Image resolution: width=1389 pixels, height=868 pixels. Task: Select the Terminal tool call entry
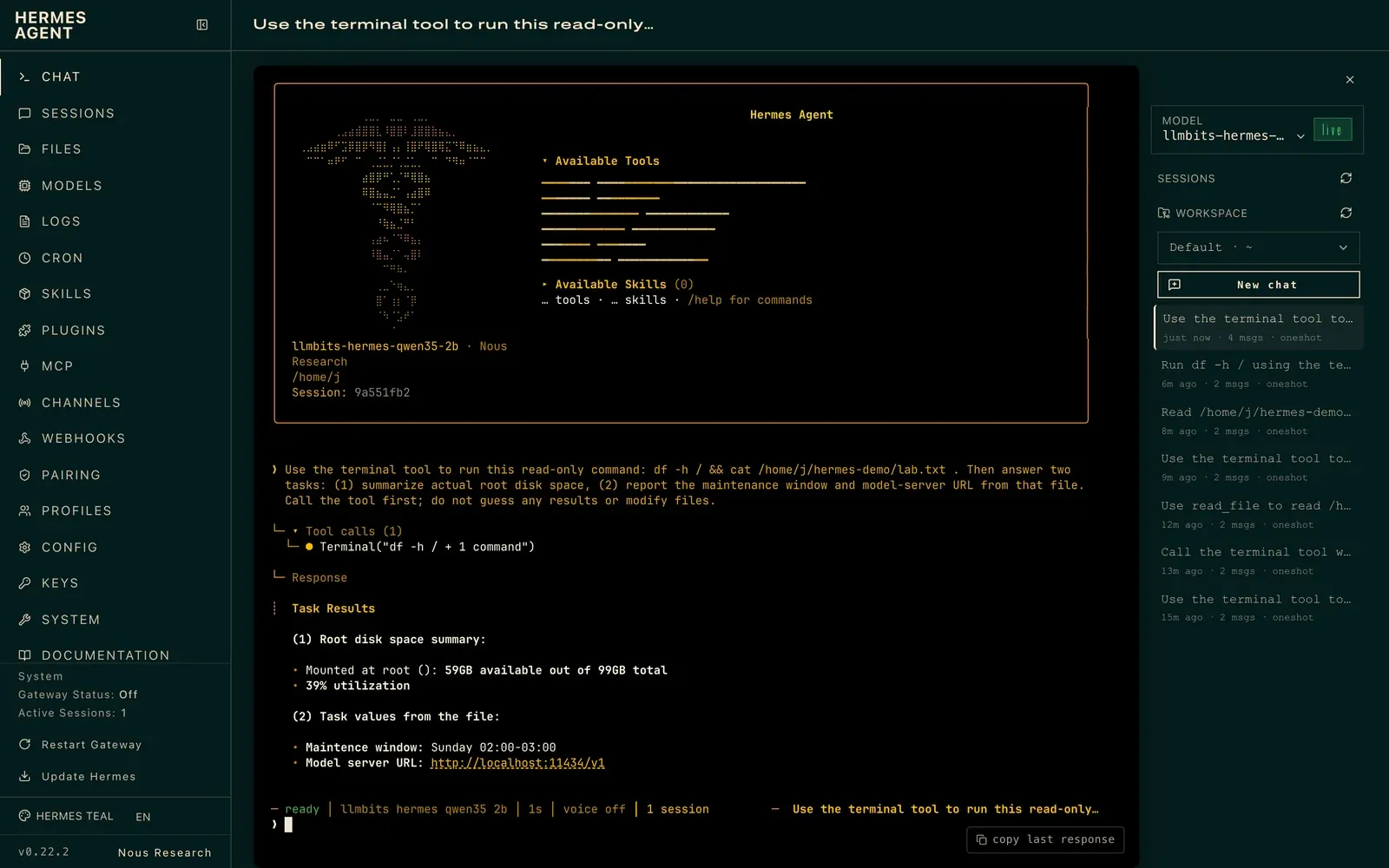420,547
